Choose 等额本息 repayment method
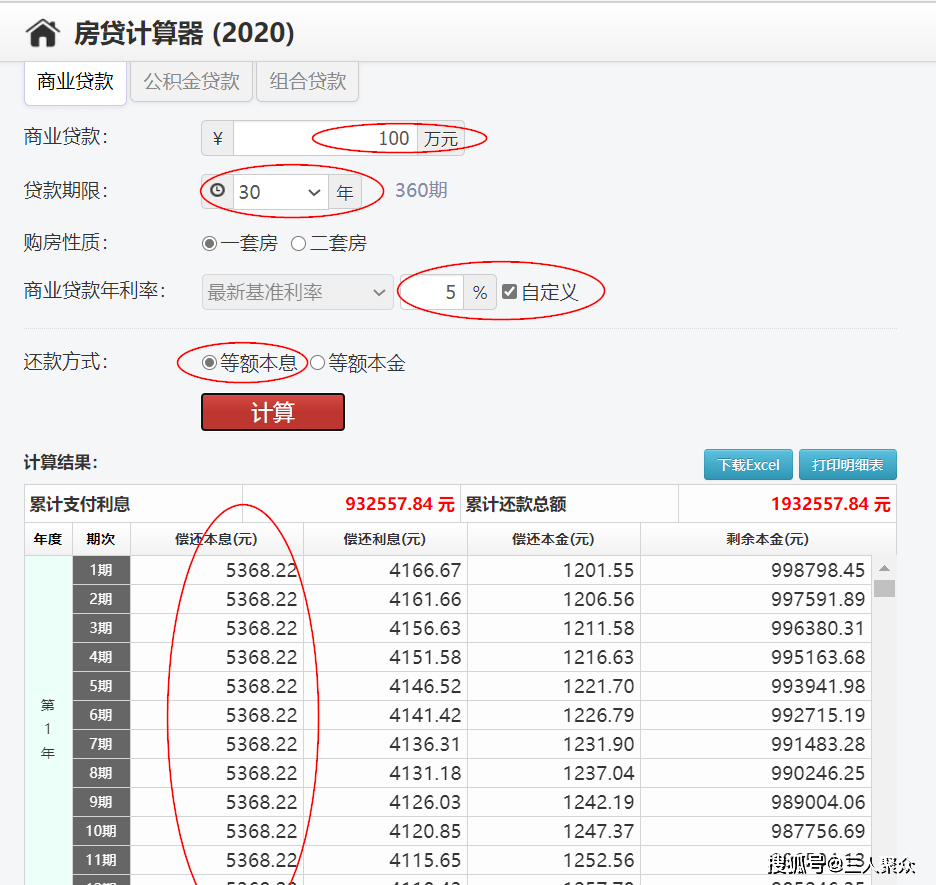 [209, 363]
